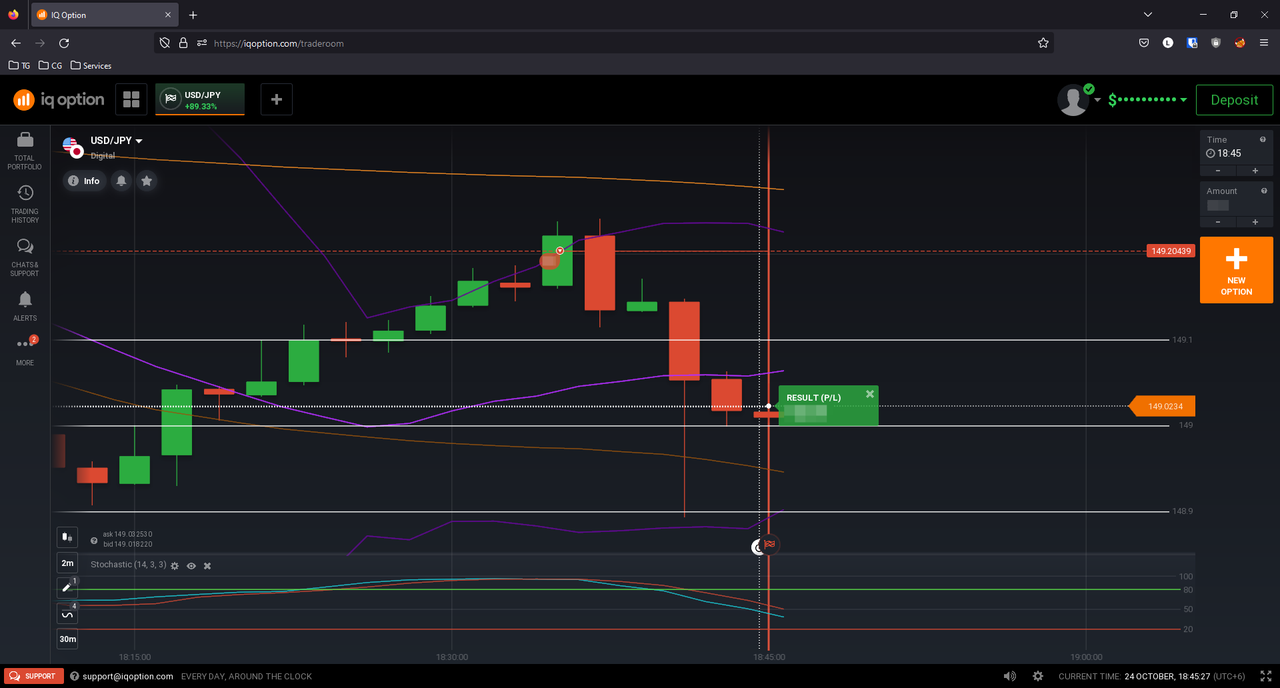Open the More menu with badge

[25, 350]
